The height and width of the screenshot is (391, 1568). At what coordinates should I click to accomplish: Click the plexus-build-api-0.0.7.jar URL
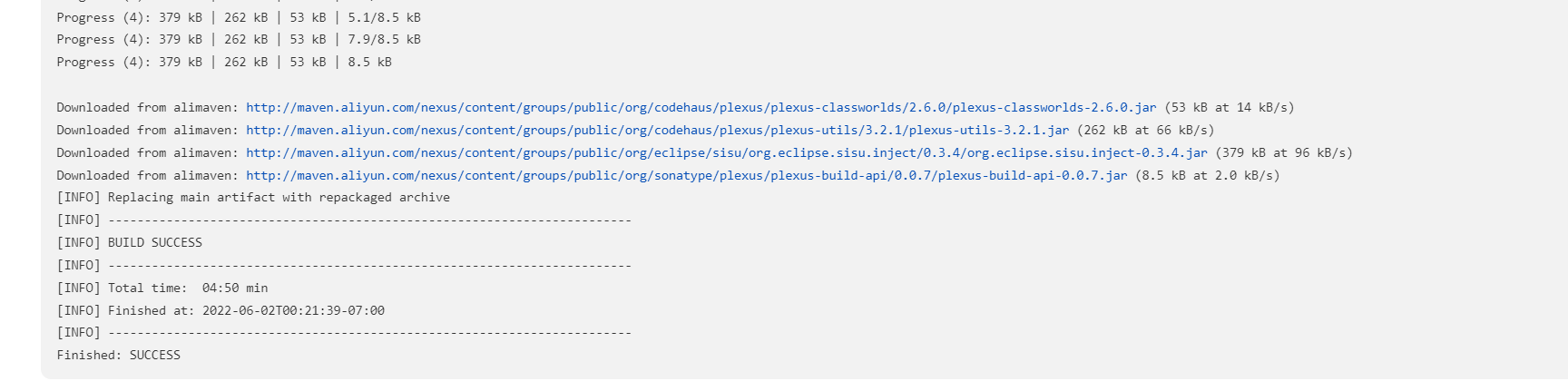point(686,176)
